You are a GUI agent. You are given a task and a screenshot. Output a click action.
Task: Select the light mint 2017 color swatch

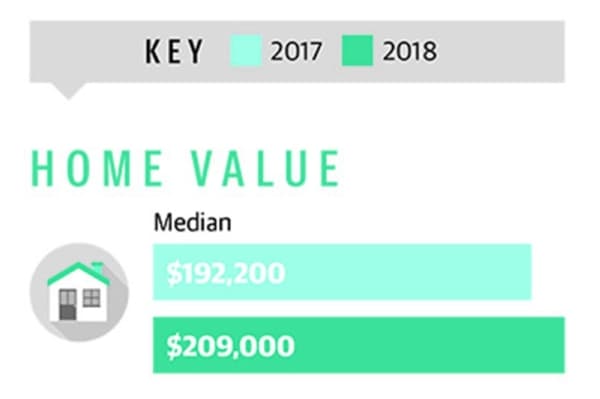click(x=246, y=50)
